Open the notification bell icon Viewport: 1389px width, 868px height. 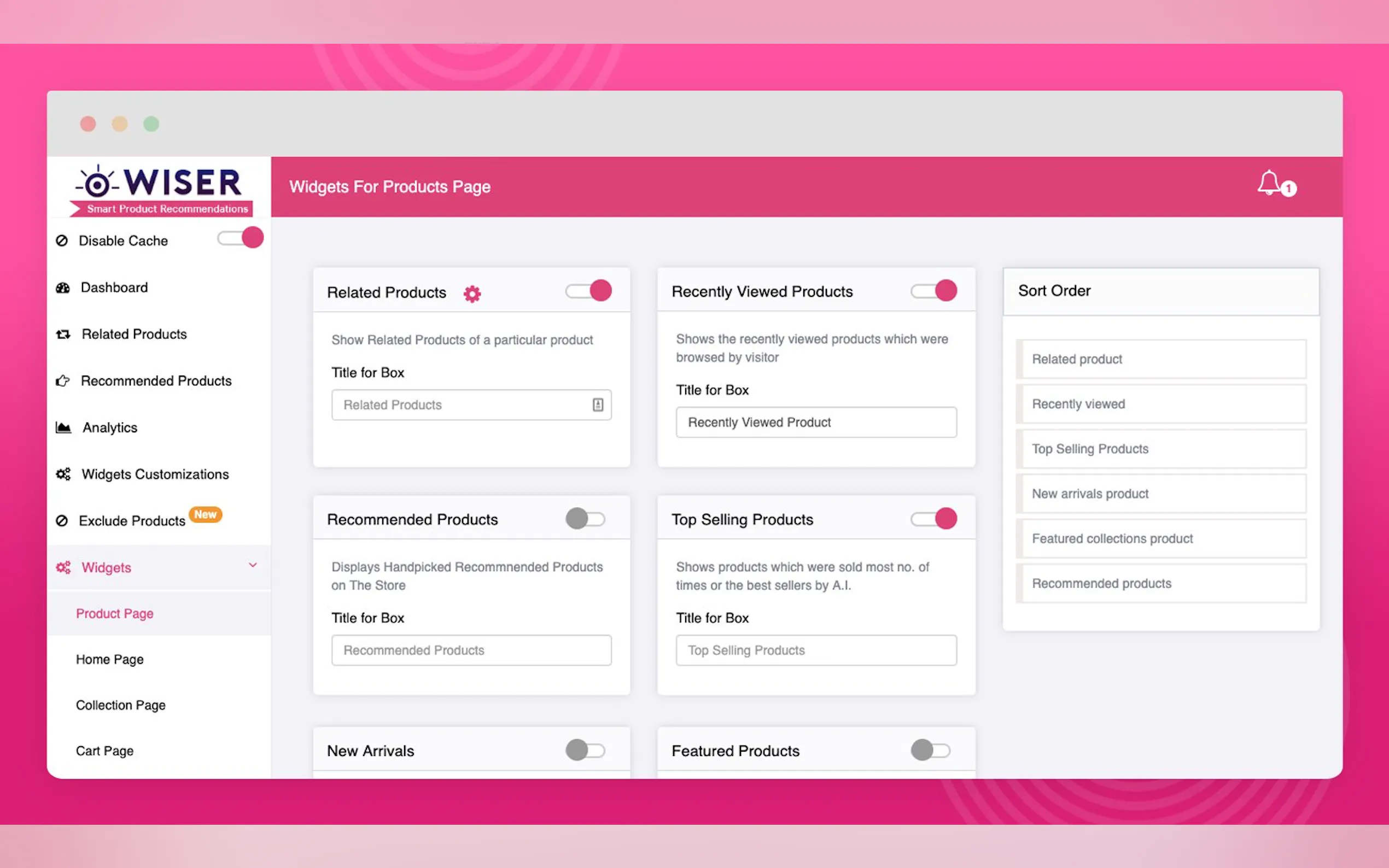click(1269, 183)
